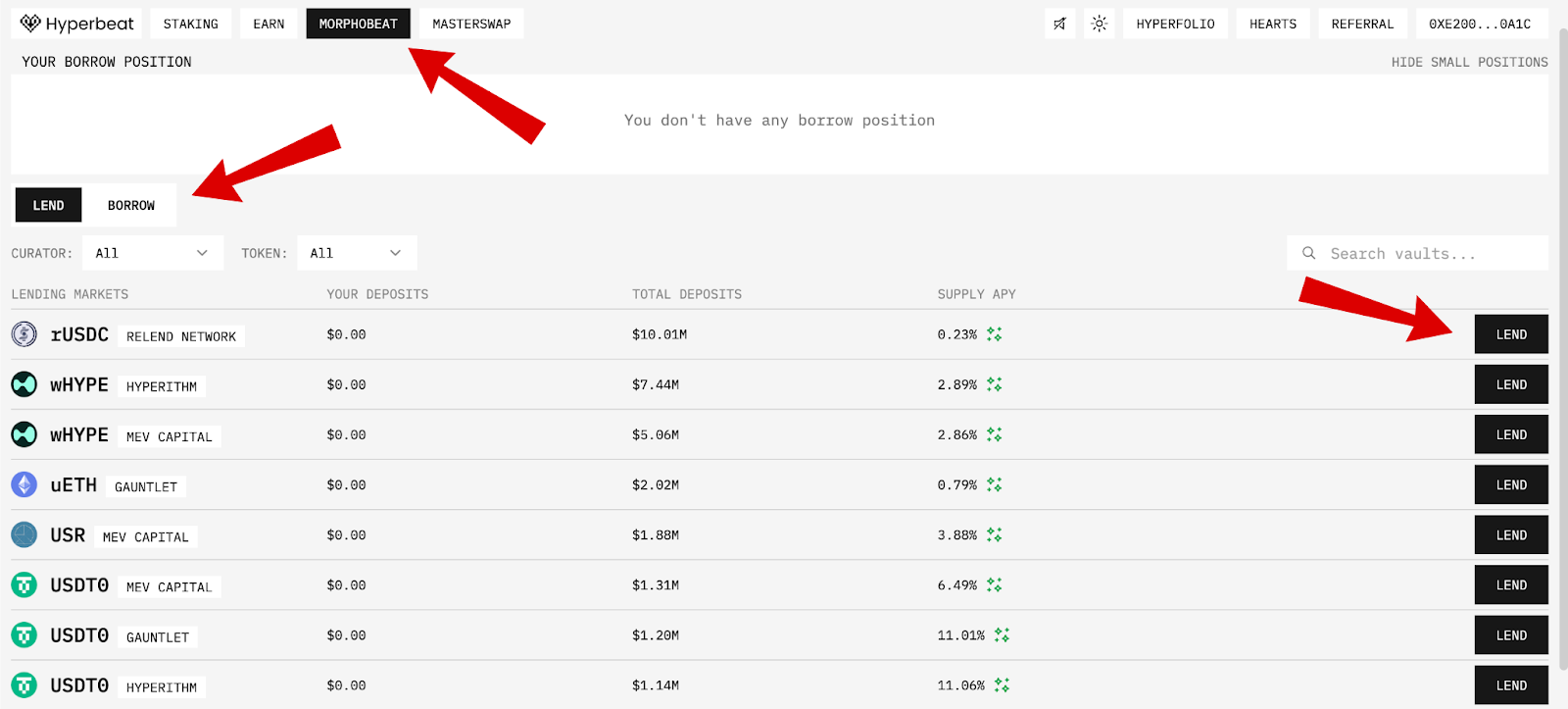
Task: Go to the Earn tab
Action: click(269, 24)
